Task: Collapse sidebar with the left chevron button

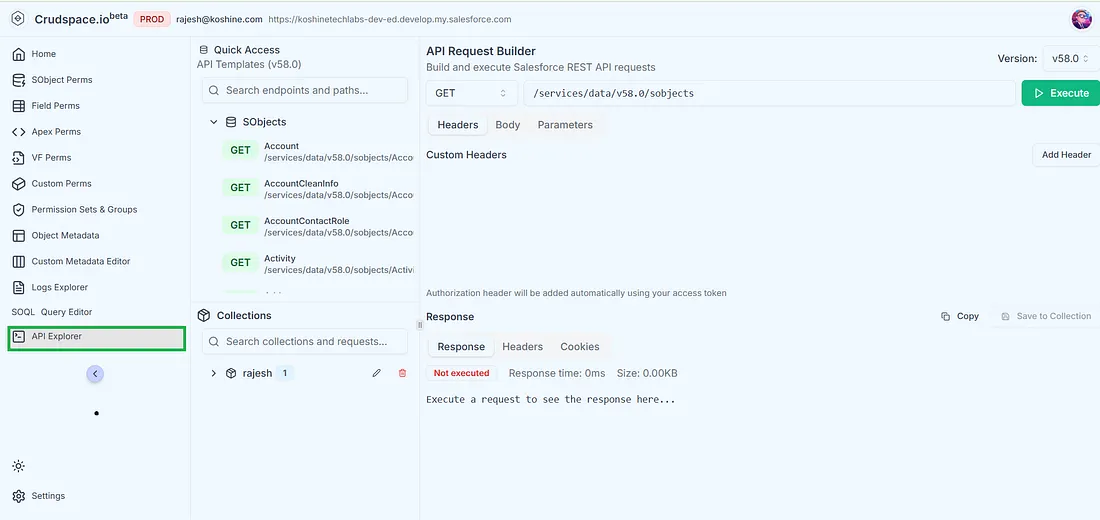Action: tap(95, 374)
